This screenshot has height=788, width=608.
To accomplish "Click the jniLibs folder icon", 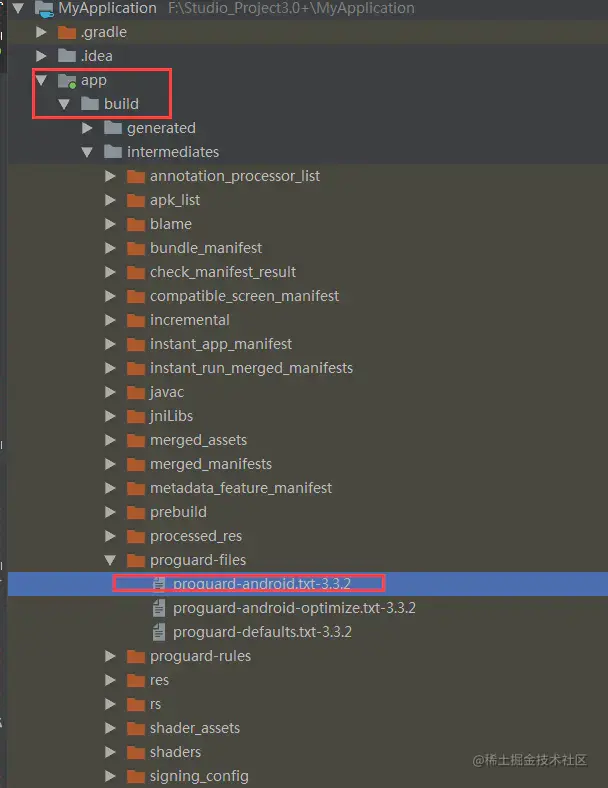I will tap(136, 416).
